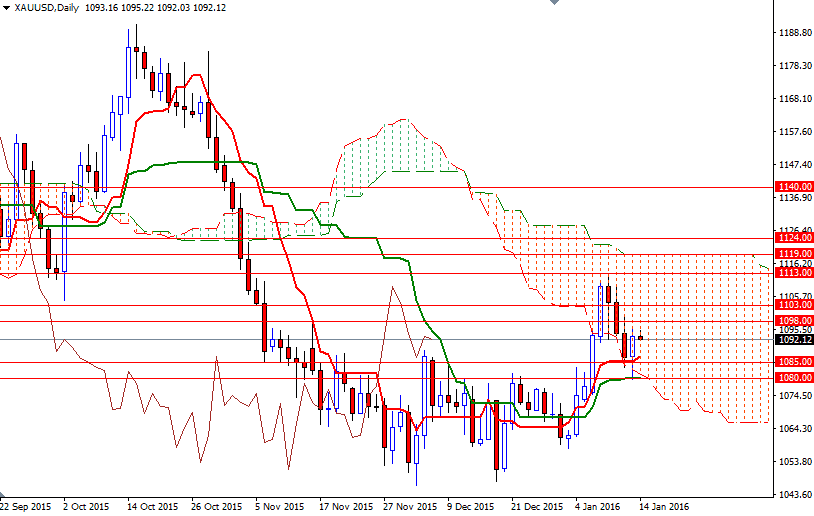Viewport: 814px width, 516px height.
Task: Click the 1043.60 price axis value
Action: coord(795,494)
